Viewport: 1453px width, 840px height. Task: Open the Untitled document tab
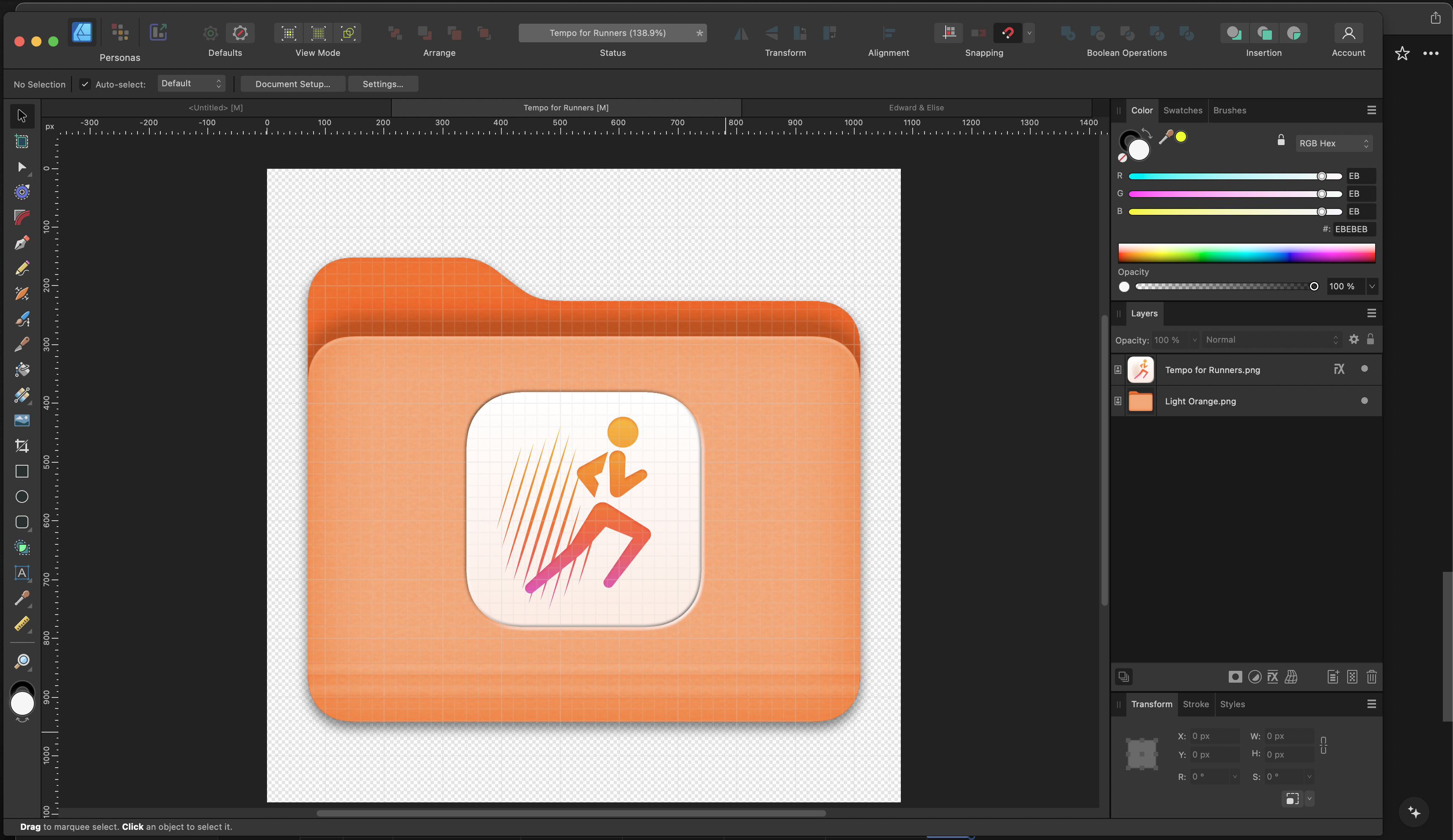tap(216, 108)
